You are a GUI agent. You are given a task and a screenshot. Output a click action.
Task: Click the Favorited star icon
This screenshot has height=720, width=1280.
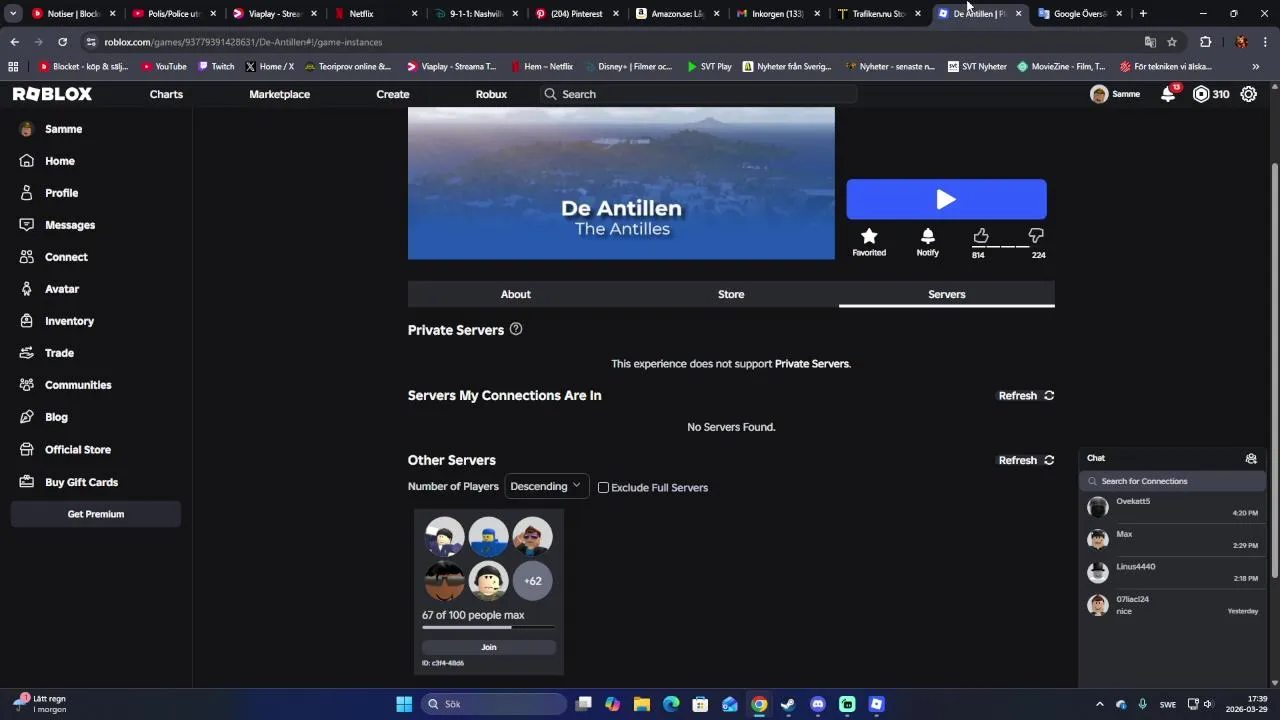[x=869, y=236]
